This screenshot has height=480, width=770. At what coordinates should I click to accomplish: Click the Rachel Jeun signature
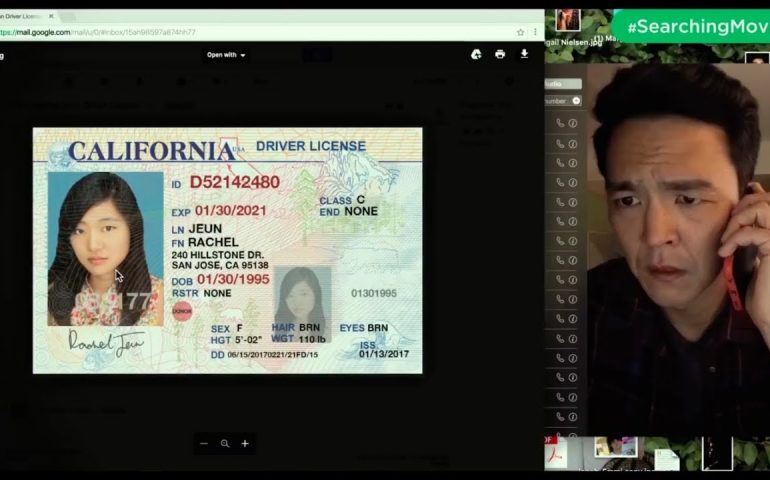pos(106,342)
